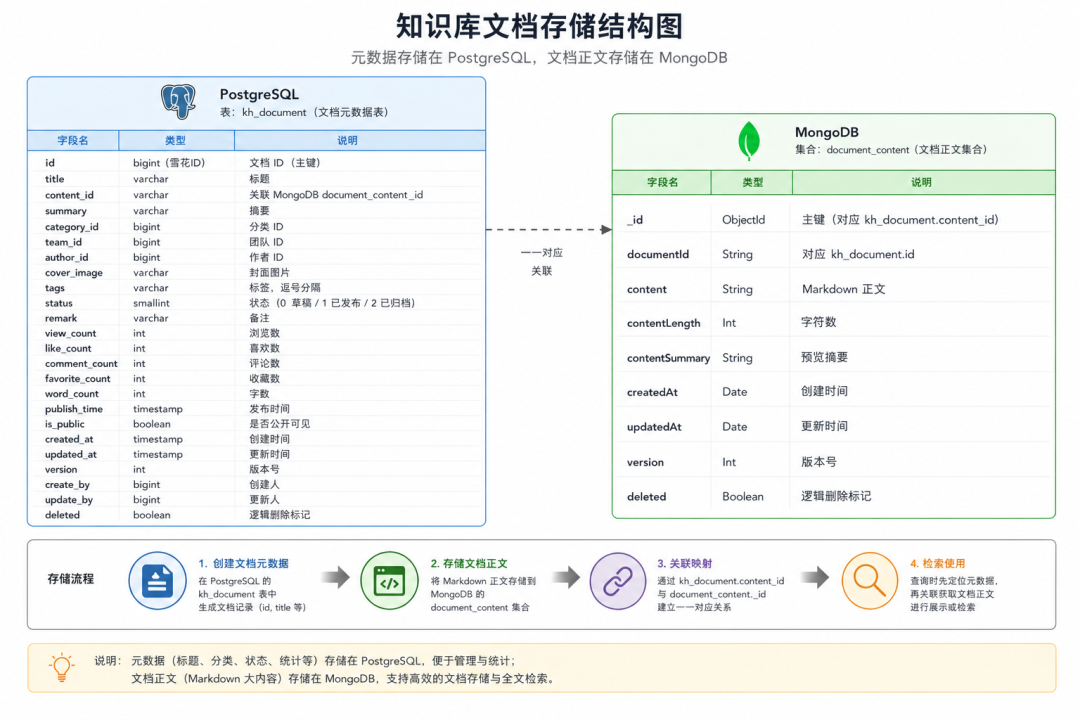Click the publish_time field name

[74, 409]
